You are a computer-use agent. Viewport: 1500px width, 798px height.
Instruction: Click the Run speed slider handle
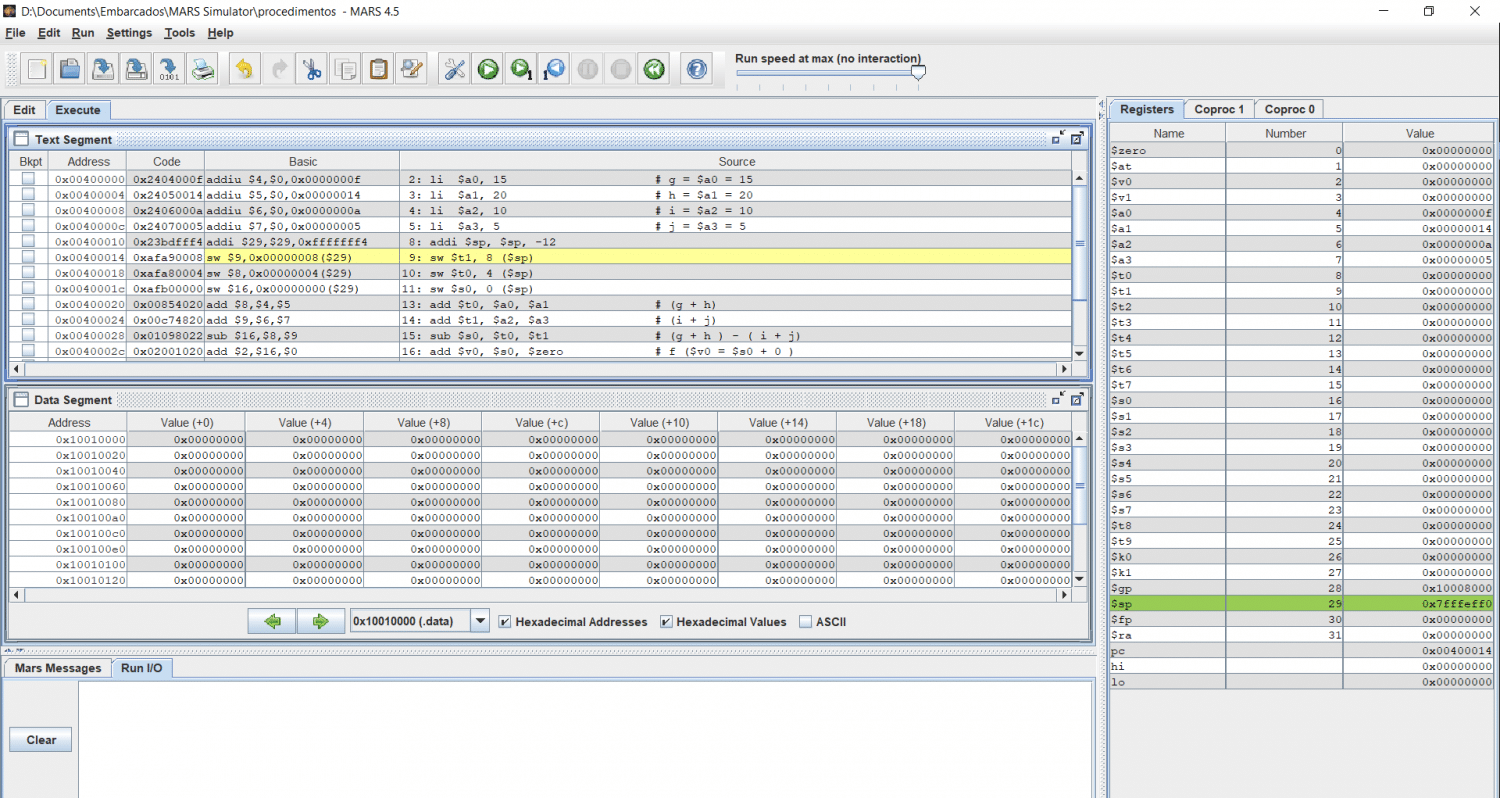(918, 72)
